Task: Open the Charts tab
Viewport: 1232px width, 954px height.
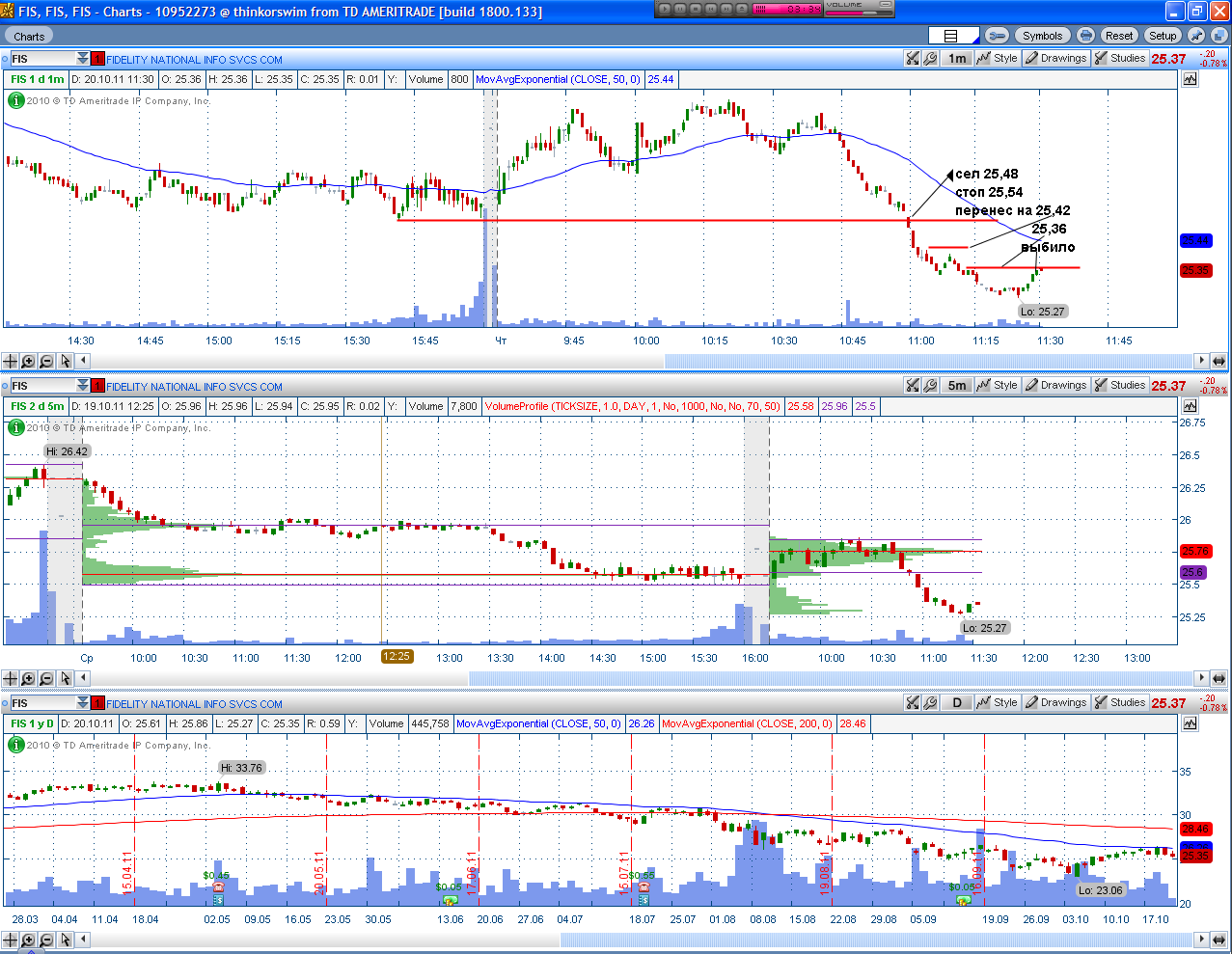Action: [x=29, y=36]
